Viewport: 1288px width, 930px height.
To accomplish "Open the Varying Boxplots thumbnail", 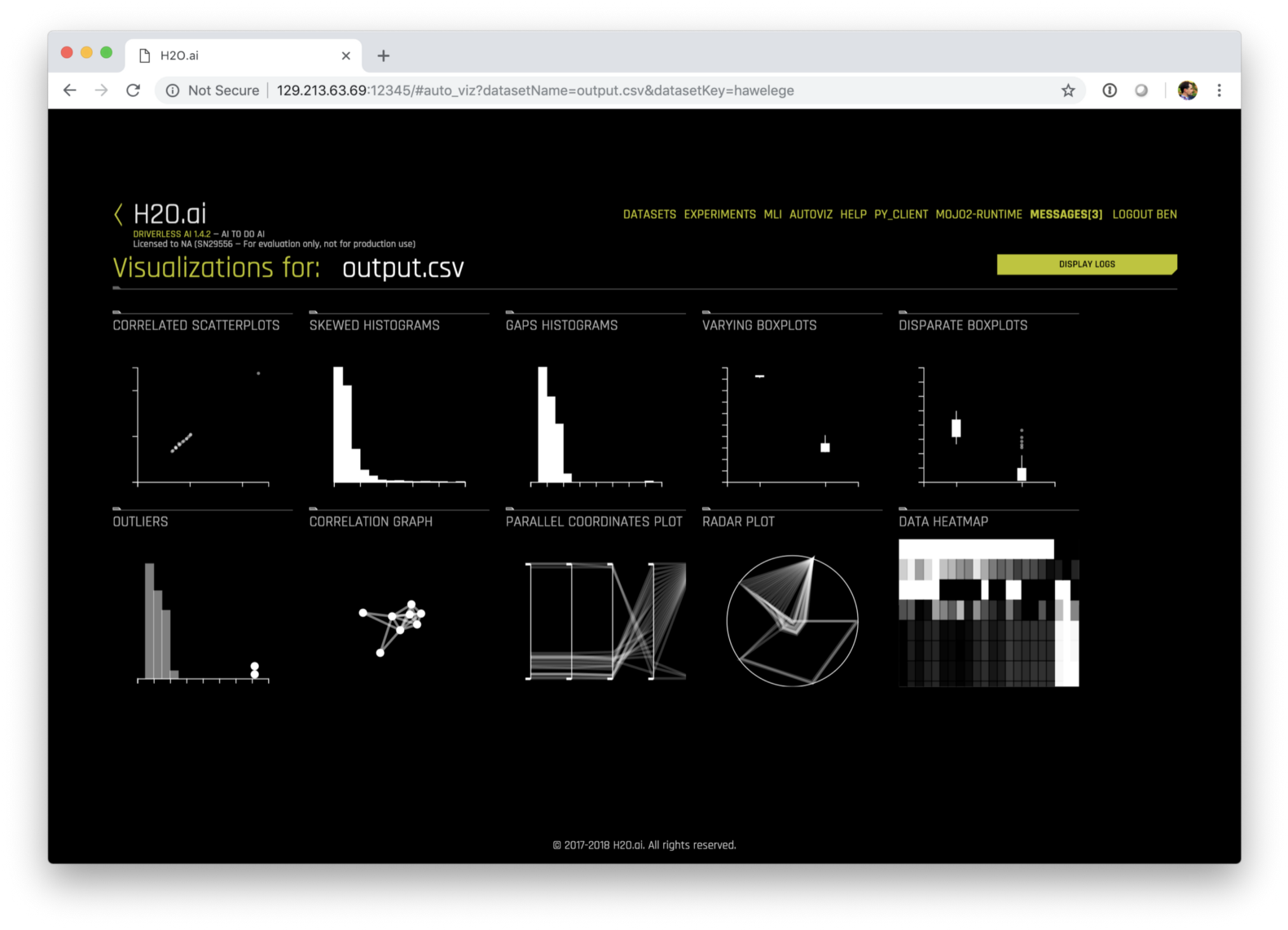I will point(792,425).
